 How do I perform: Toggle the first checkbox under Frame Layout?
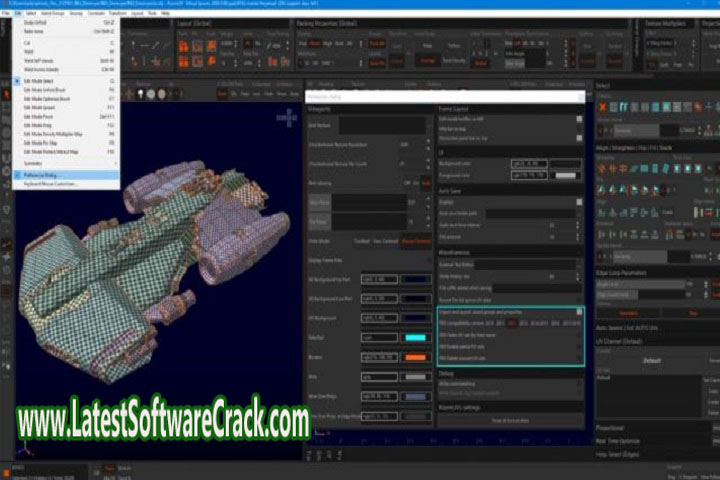(578, 118)
